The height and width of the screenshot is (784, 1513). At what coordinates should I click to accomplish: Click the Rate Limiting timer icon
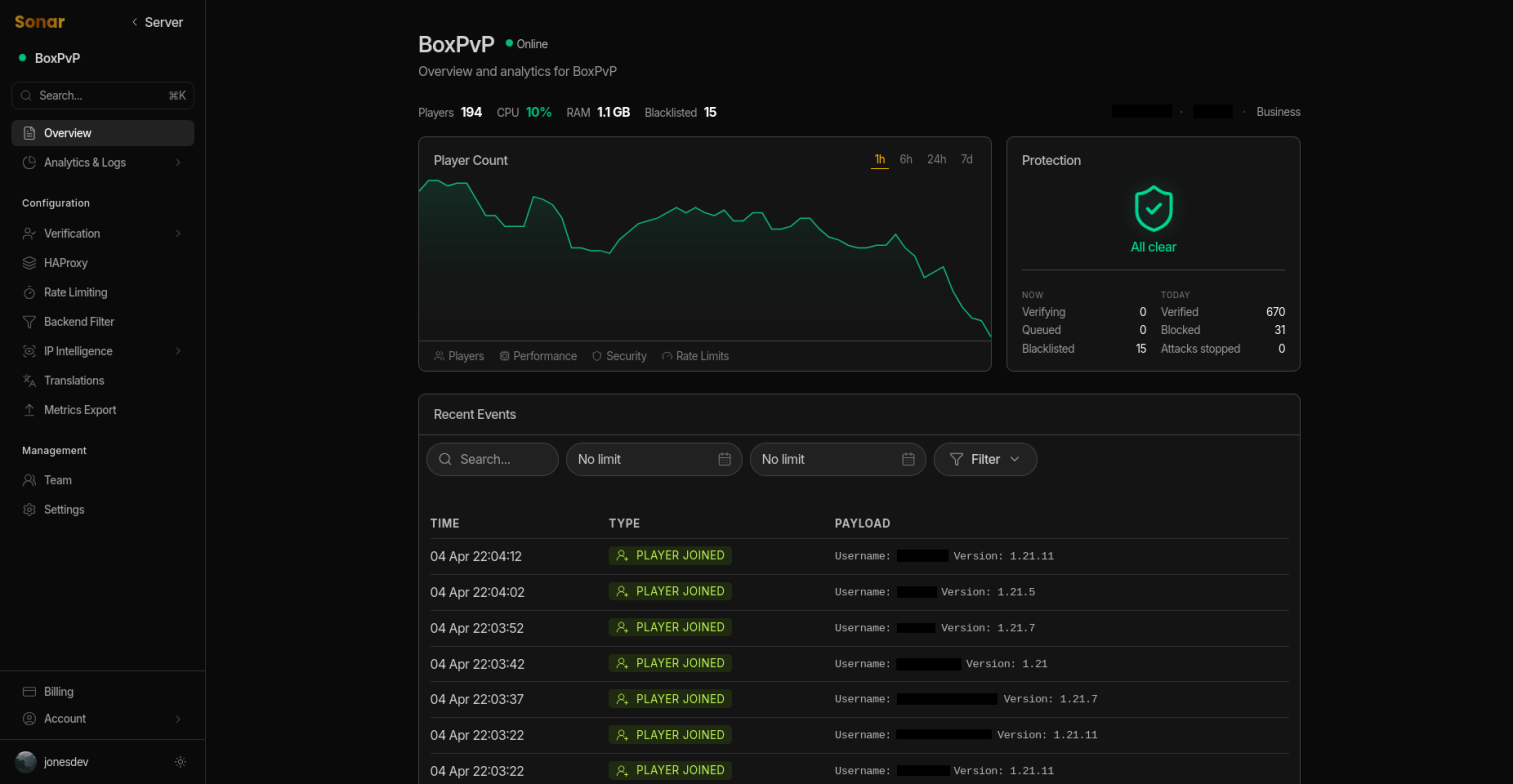(x=29, y=292)
